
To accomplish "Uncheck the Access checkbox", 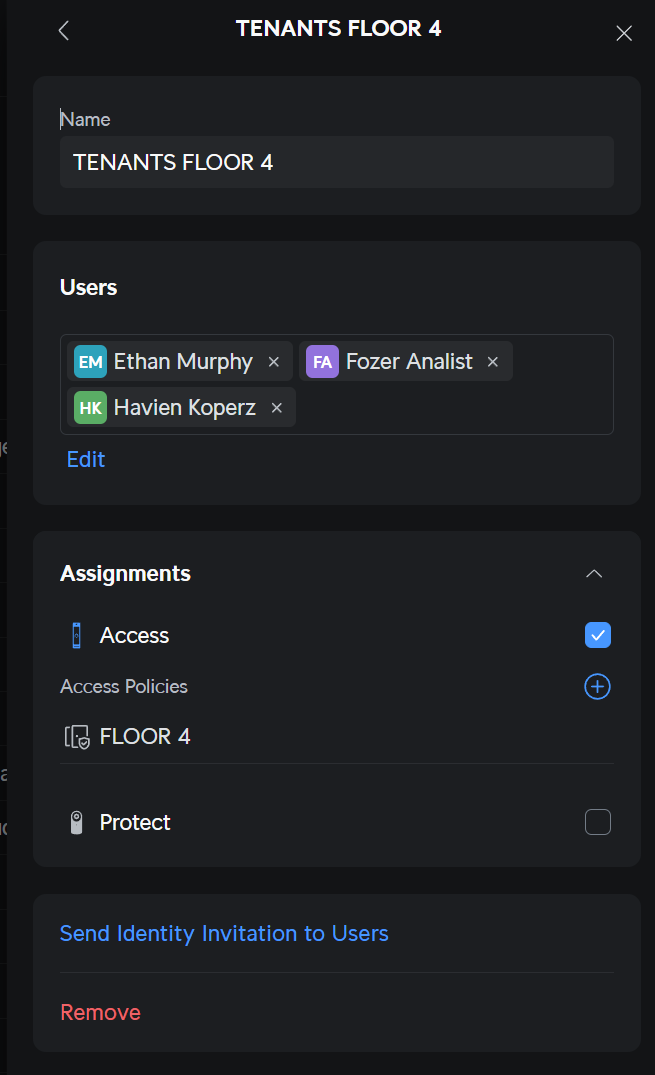I will click(x=598, y=635).
